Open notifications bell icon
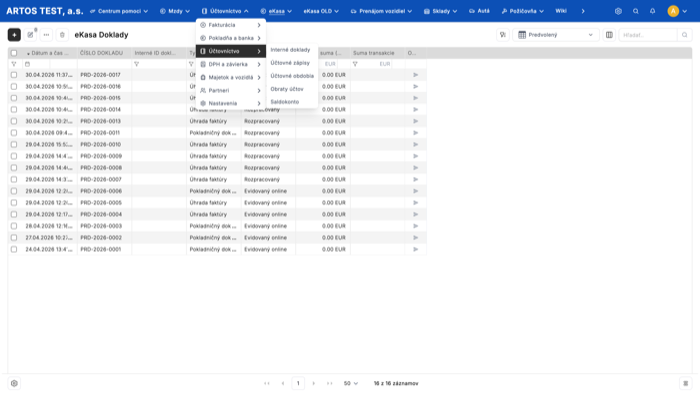Viewport: 700px width, 393px height. pyautogui.click(x=652, y=11)
